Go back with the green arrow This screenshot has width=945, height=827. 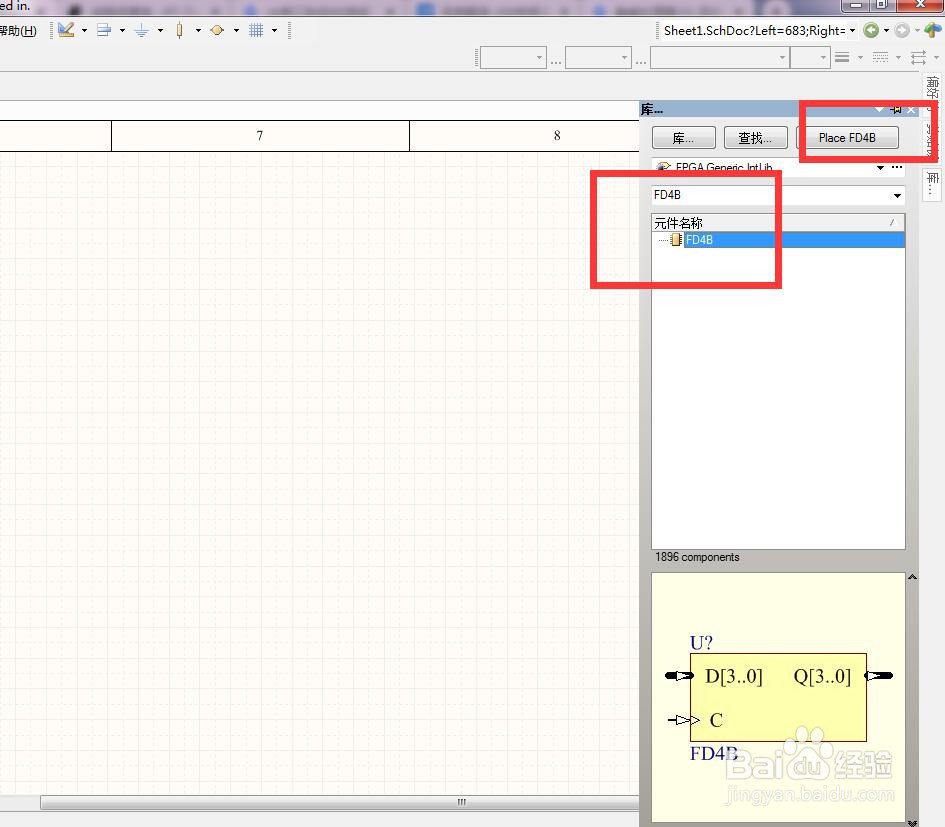(x=871, y=30)
